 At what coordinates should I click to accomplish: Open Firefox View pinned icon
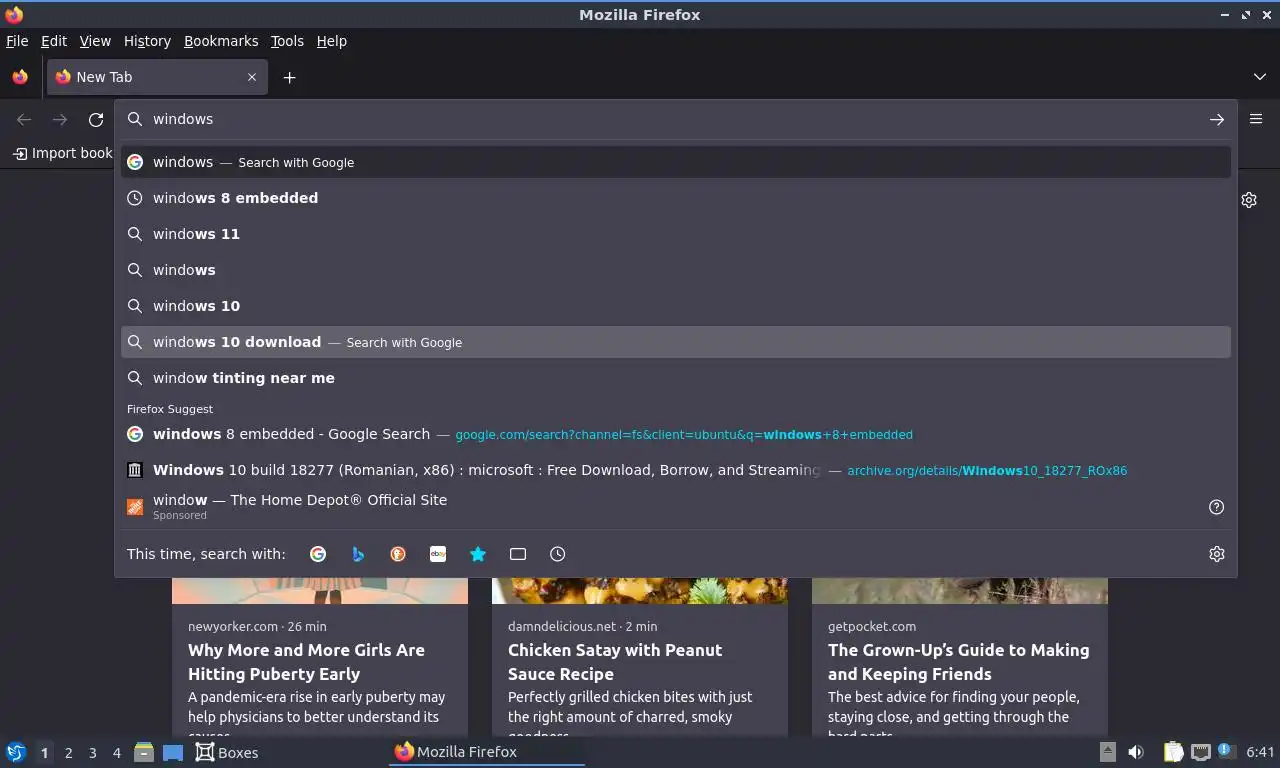click(x=20, y=77)
